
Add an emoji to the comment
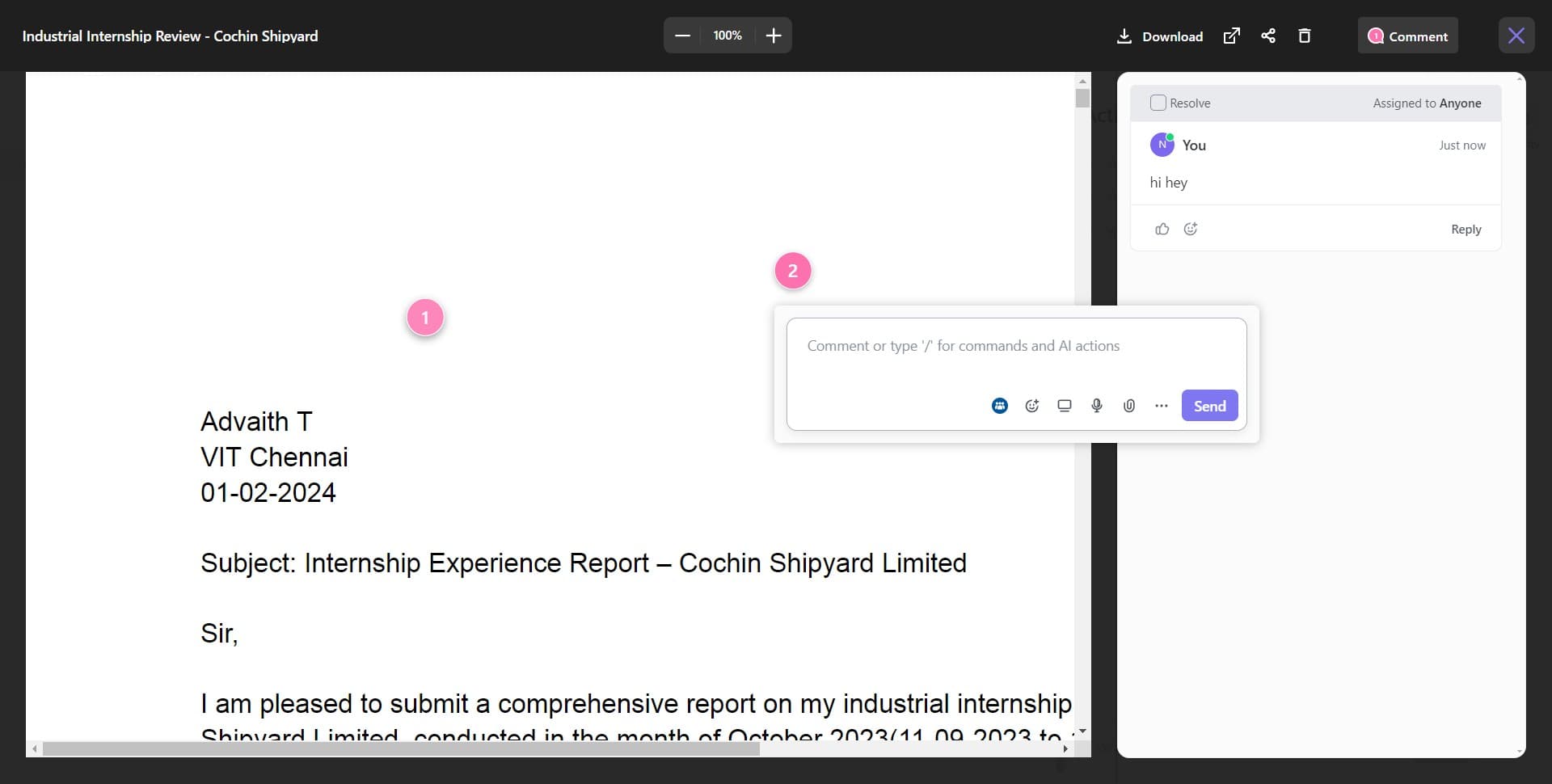point(1031,406)
